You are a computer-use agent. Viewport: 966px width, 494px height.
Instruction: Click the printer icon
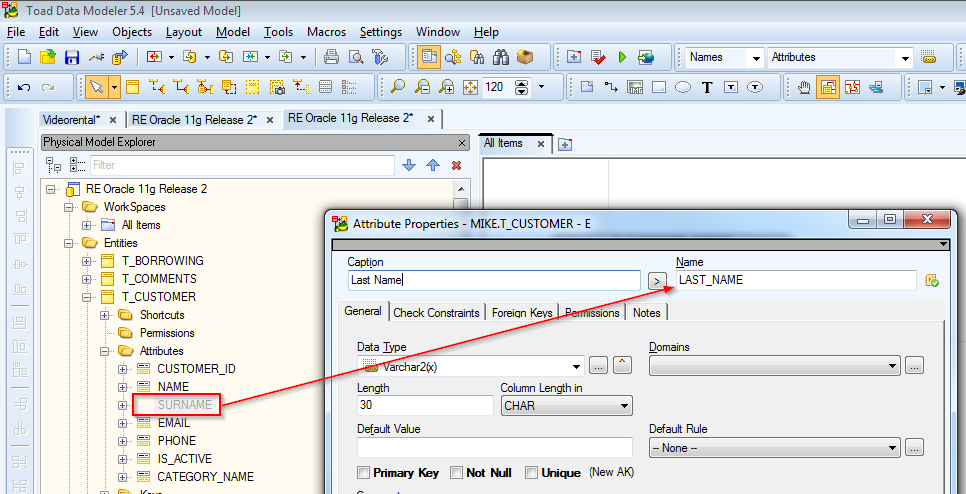(331, 57)
